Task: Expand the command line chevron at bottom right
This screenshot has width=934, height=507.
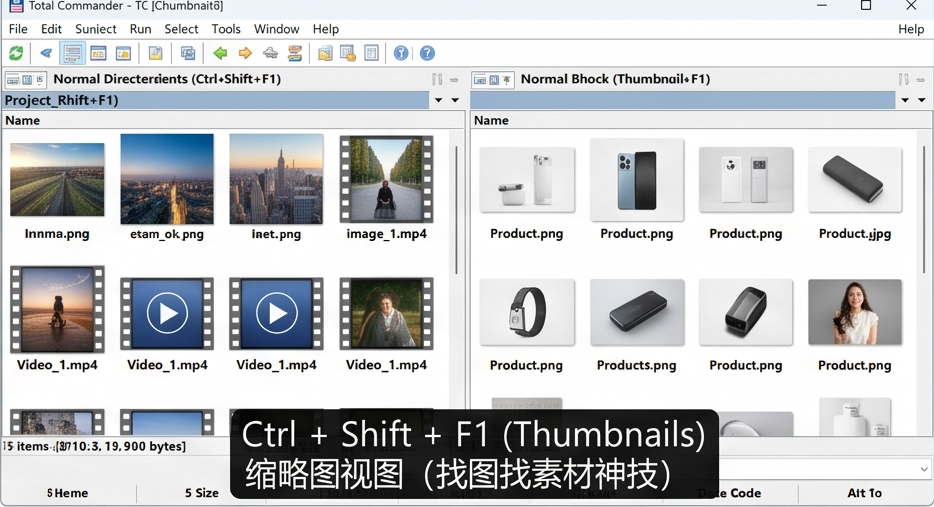Action: 924,469
